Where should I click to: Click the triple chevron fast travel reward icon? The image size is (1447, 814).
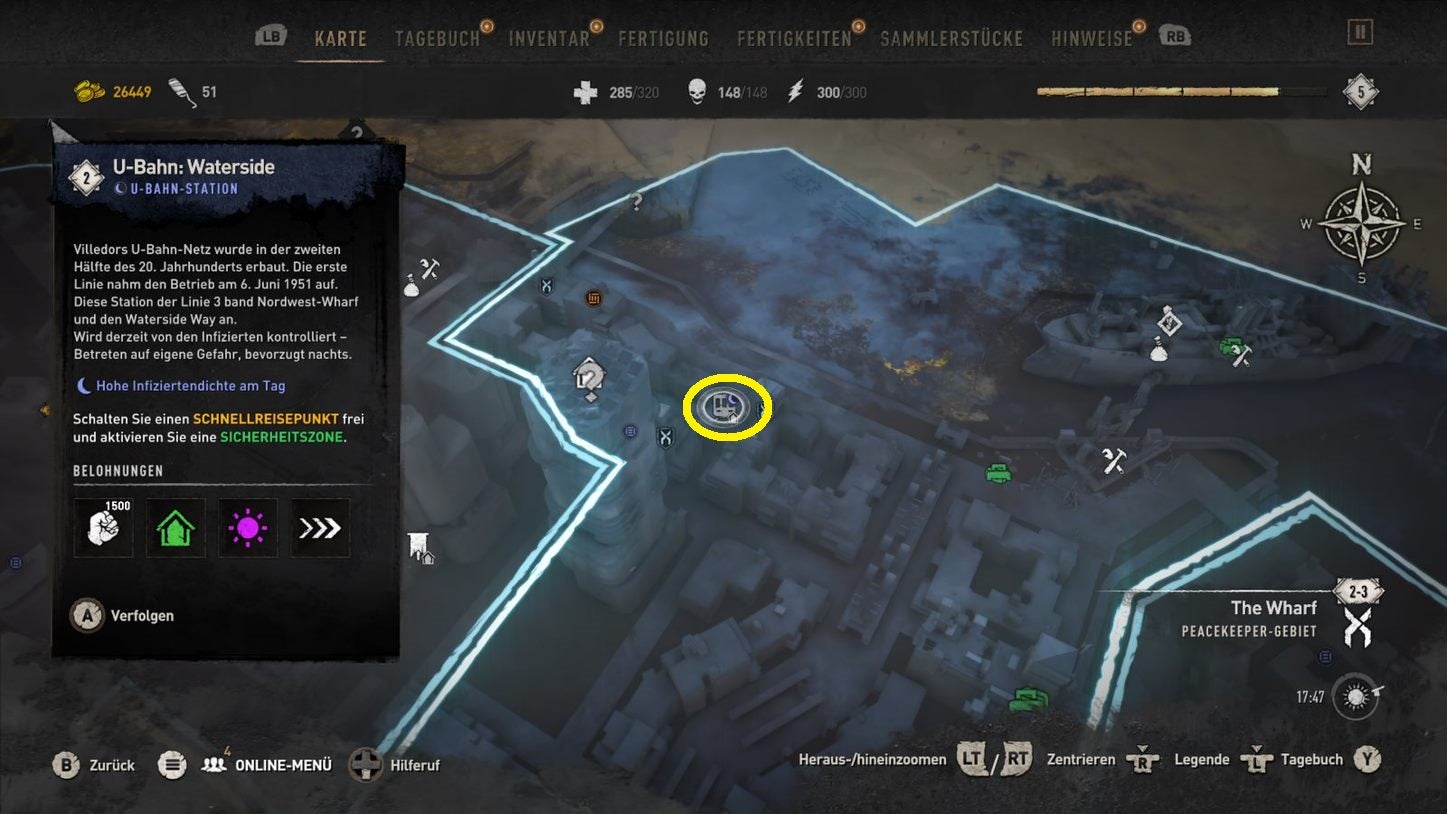320,527
